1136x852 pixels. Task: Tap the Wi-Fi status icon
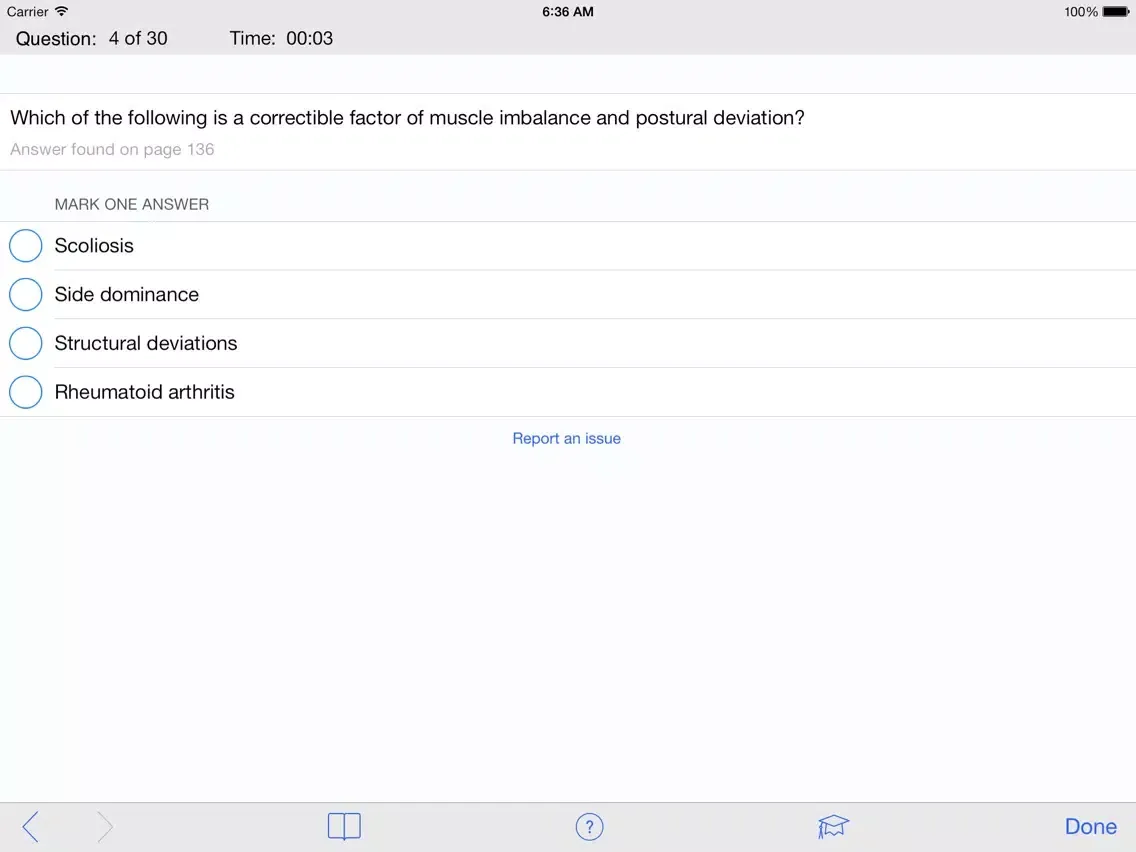pyautogui.click(x=62, y=12)
